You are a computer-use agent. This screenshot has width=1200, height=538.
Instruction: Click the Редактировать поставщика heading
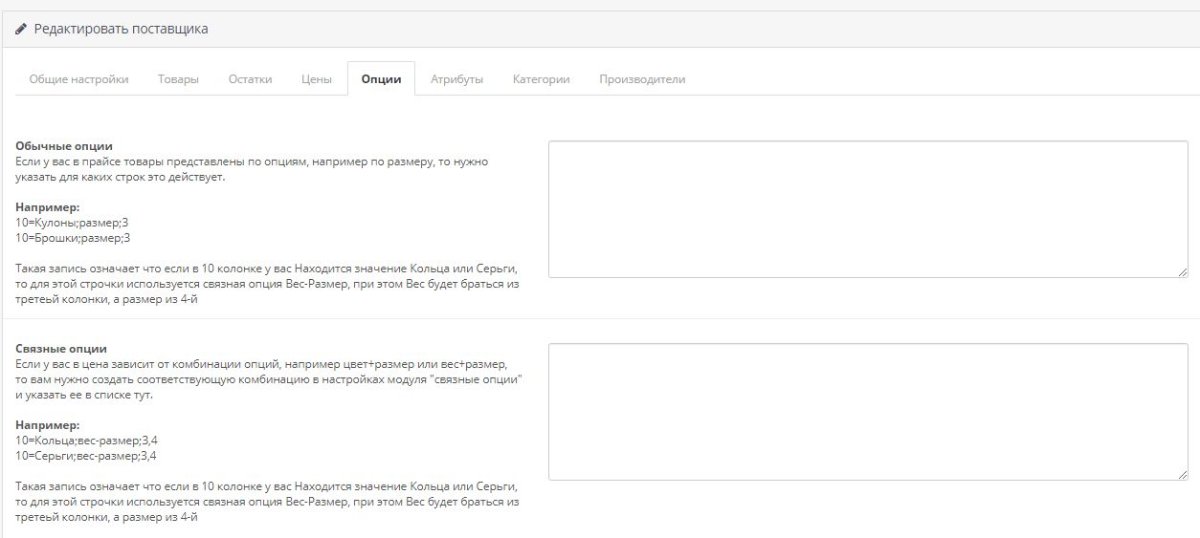121,30
